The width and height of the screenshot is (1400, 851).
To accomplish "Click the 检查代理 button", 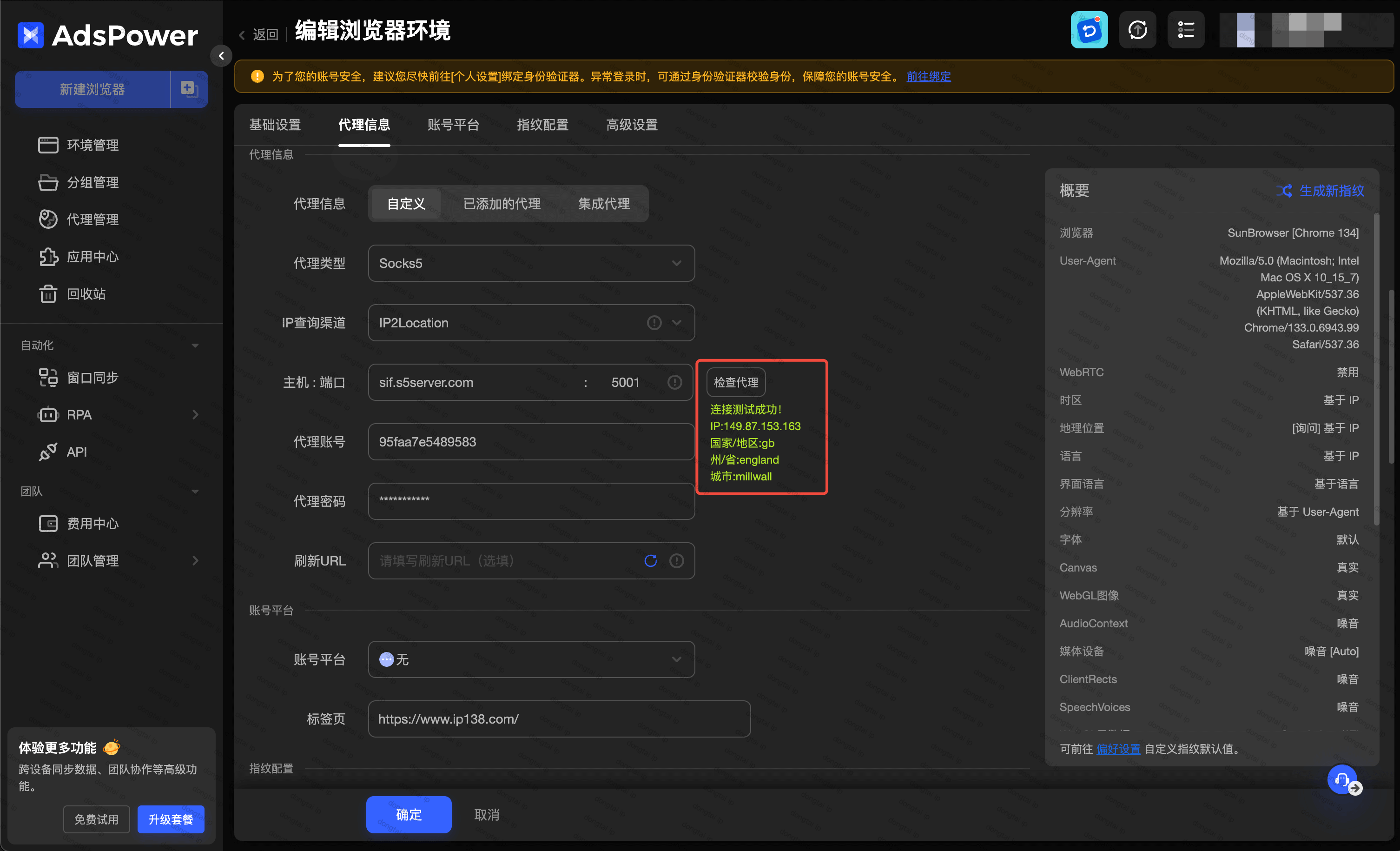I will pos(736,383).
